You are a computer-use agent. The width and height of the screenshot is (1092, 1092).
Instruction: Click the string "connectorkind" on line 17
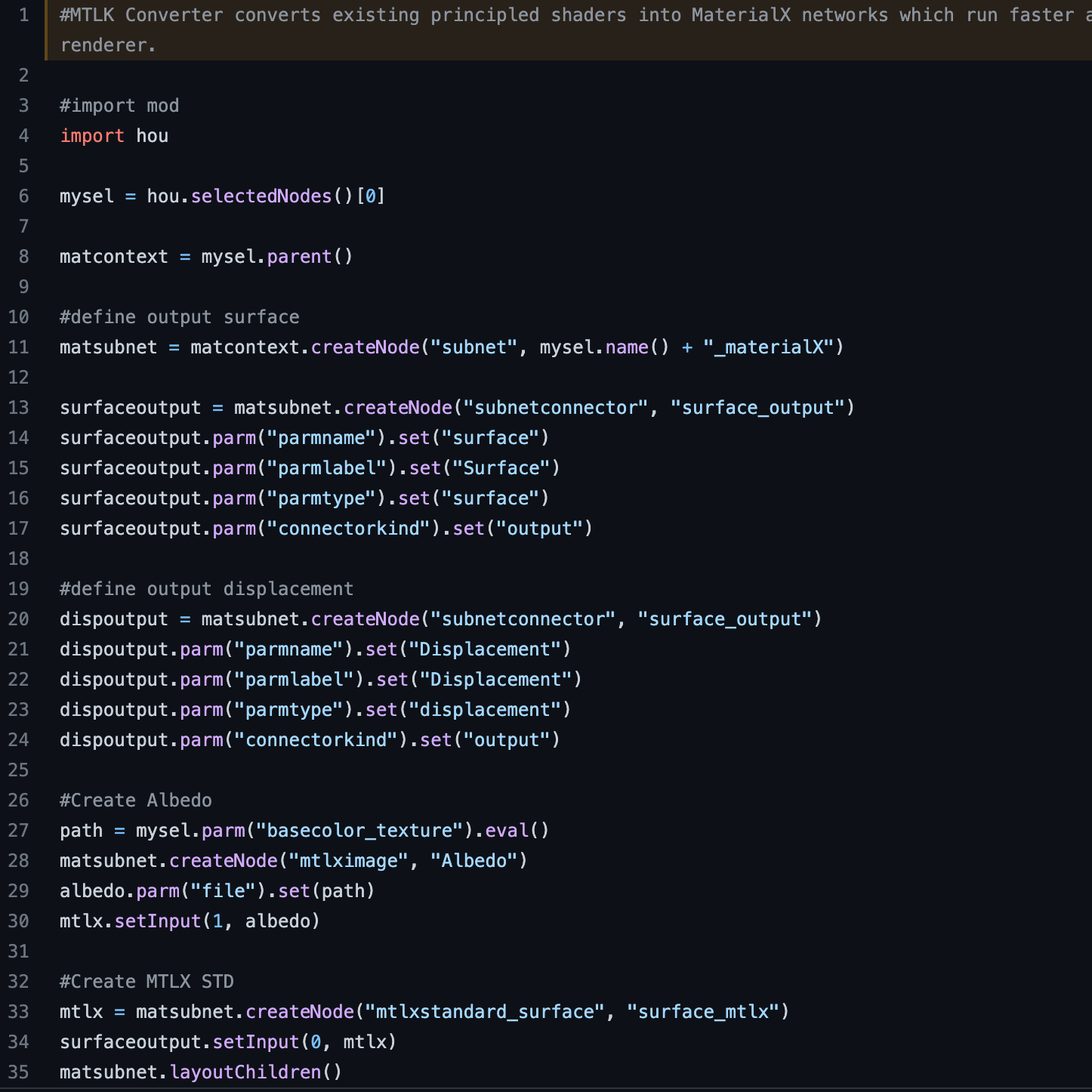click(349, 529)
